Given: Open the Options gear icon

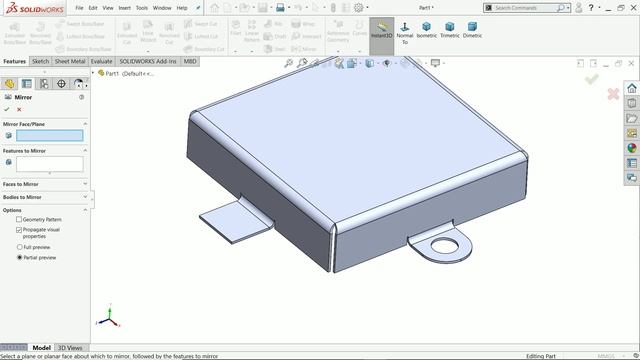Looking at the screenshot, I should pos(358,7).
